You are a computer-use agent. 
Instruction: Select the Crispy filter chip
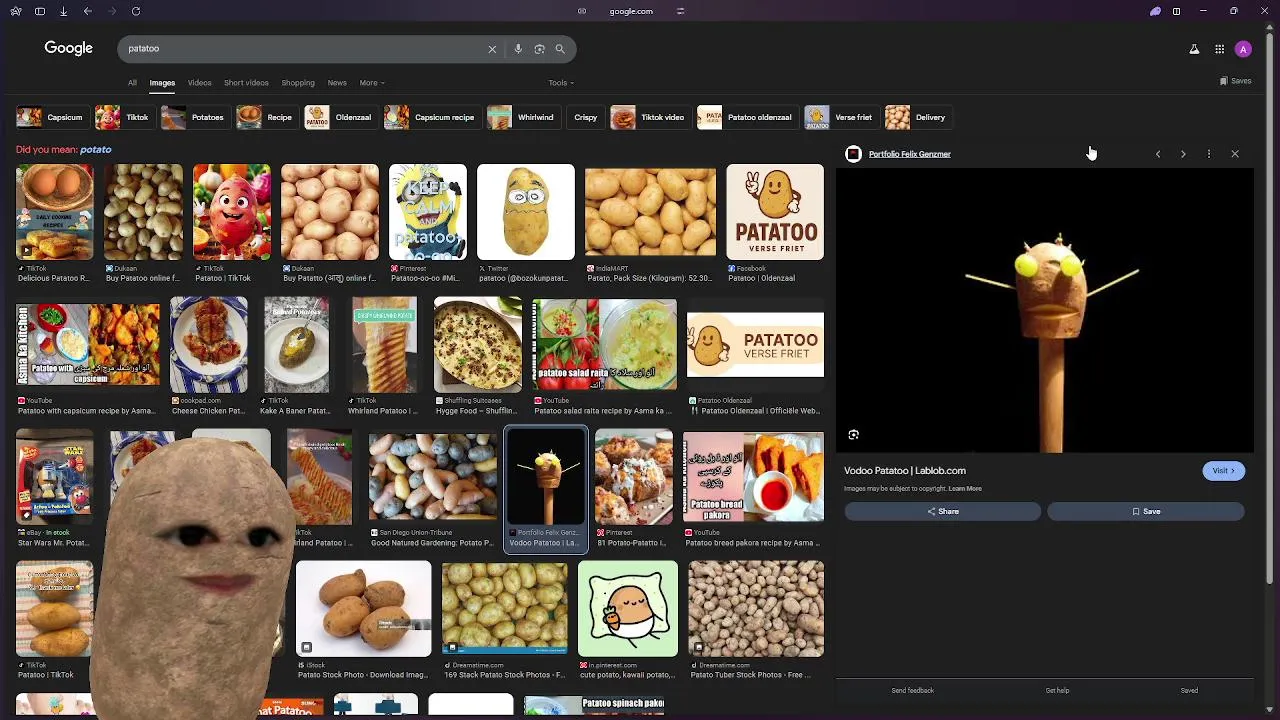[586, 117]
